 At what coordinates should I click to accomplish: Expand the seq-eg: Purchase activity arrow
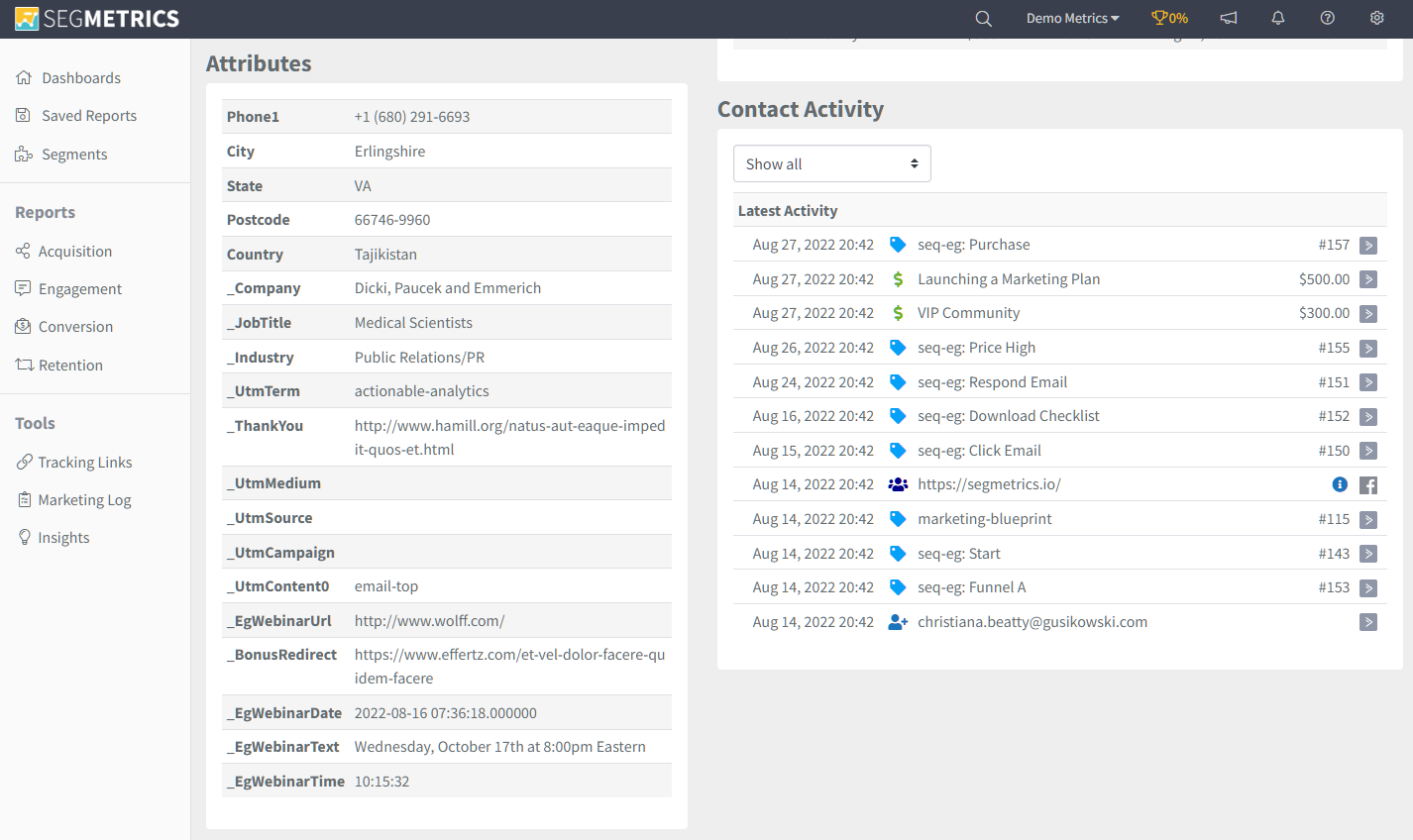1368,246
